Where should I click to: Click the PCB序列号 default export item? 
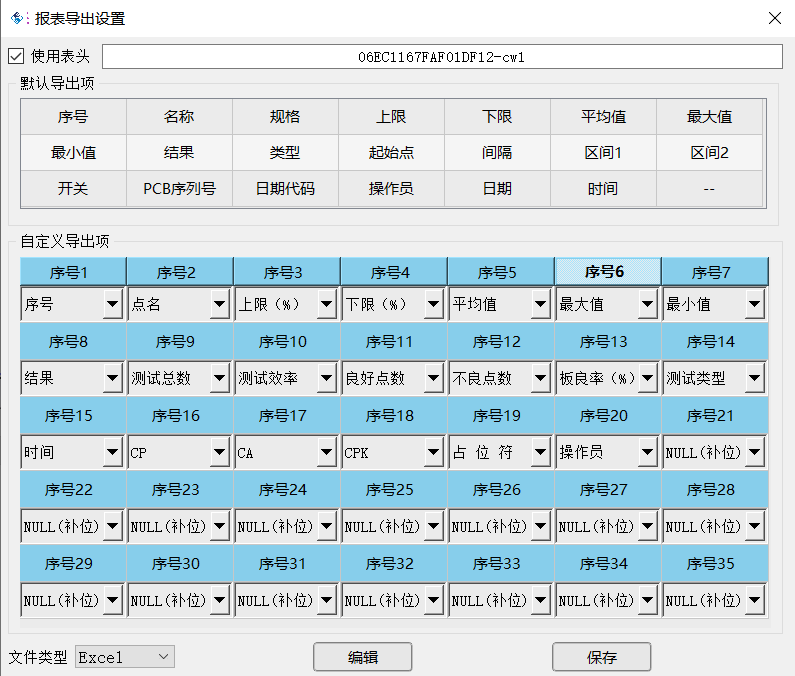tap(179, 188)
